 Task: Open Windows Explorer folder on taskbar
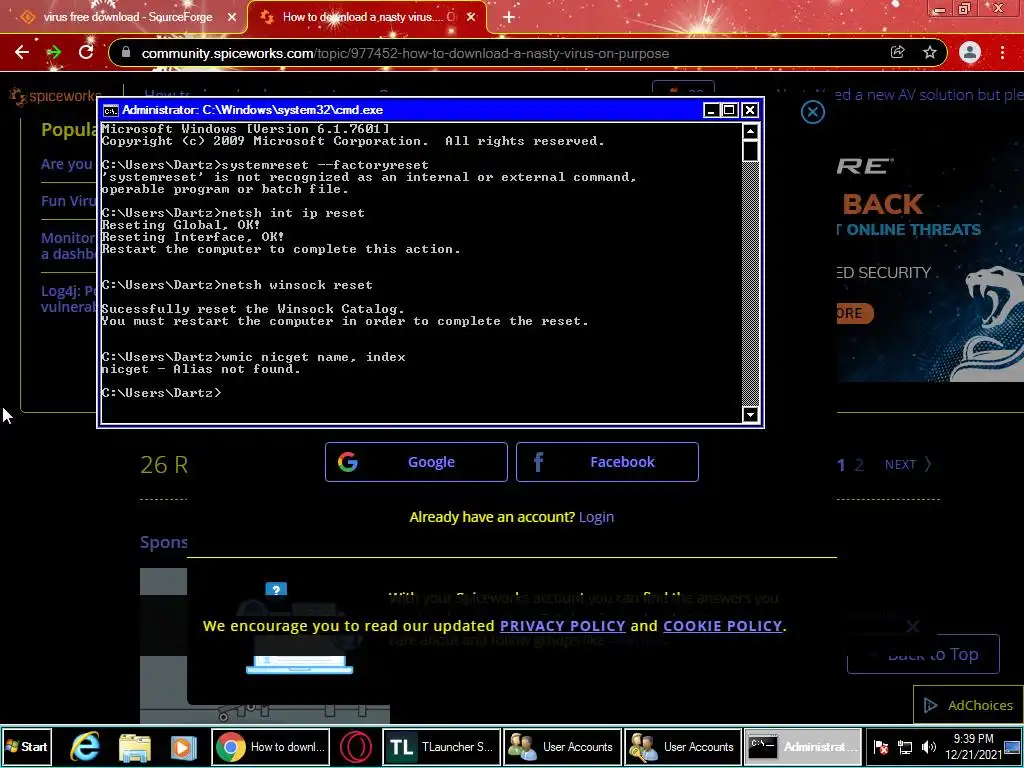[135, 746]
